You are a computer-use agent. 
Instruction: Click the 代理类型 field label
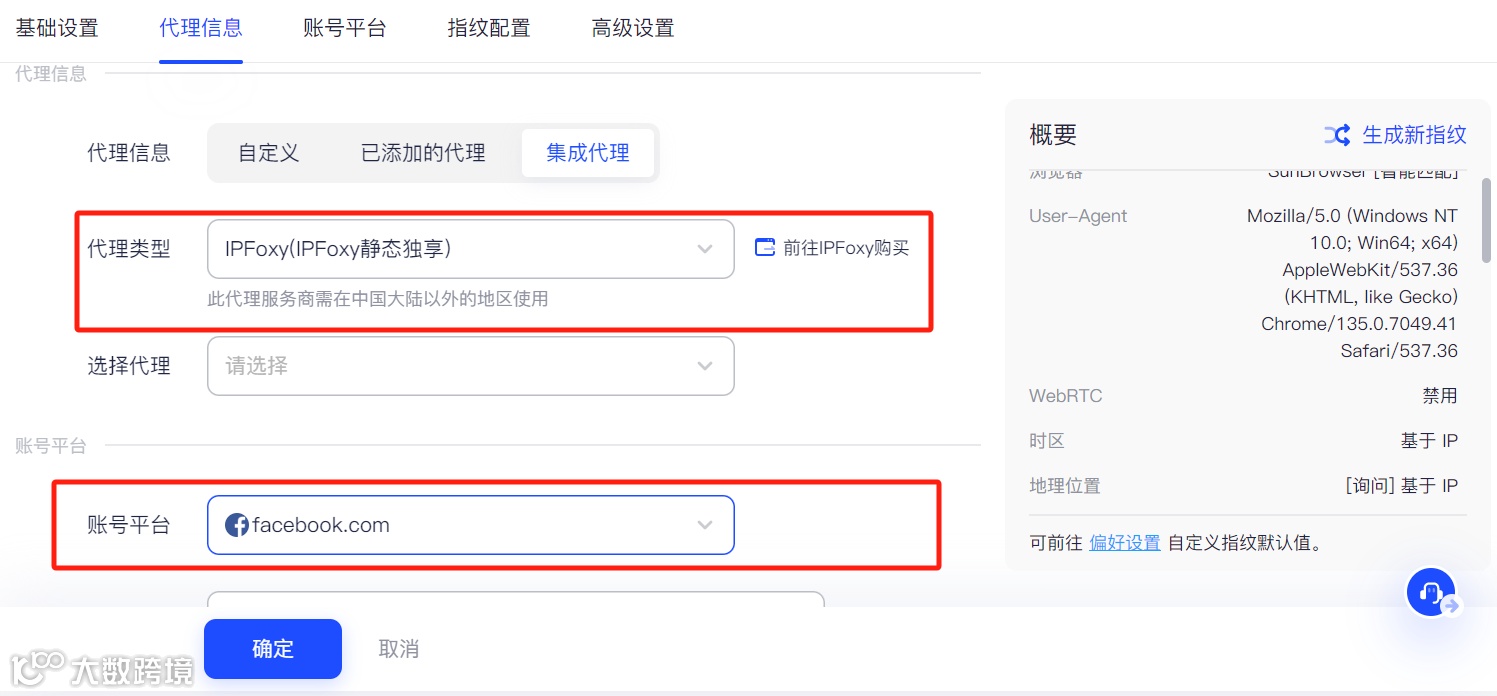point(129,249)
